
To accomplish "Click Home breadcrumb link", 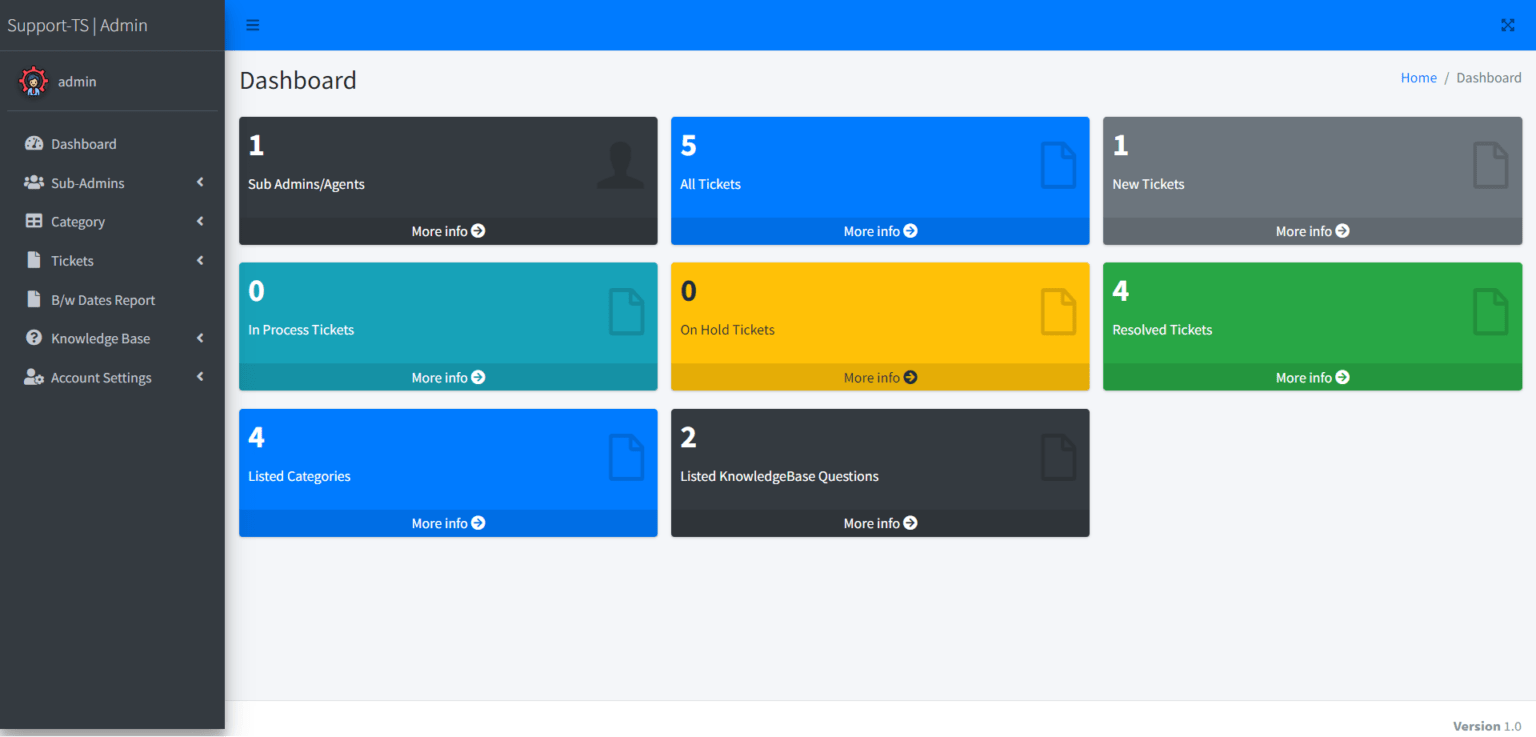I will coord(1418,77).
